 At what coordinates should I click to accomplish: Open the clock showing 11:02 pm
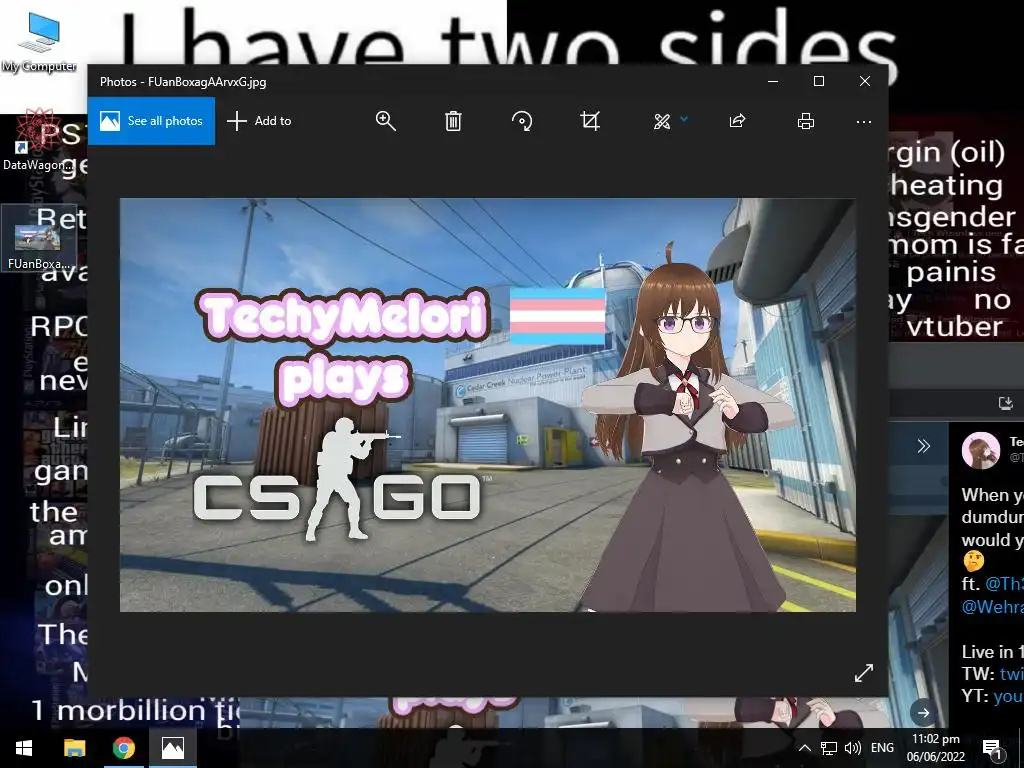(936, 748)
